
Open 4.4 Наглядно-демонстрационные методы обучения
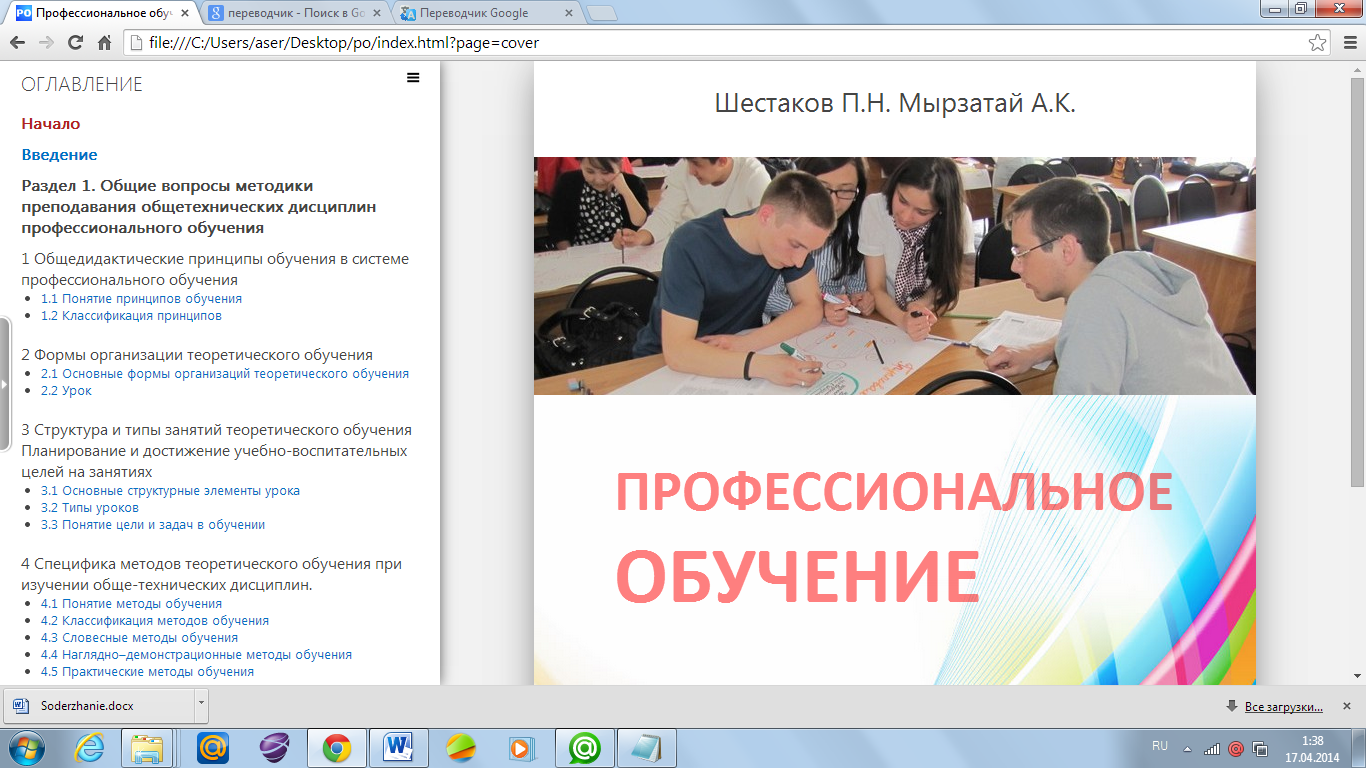point(196,655)
